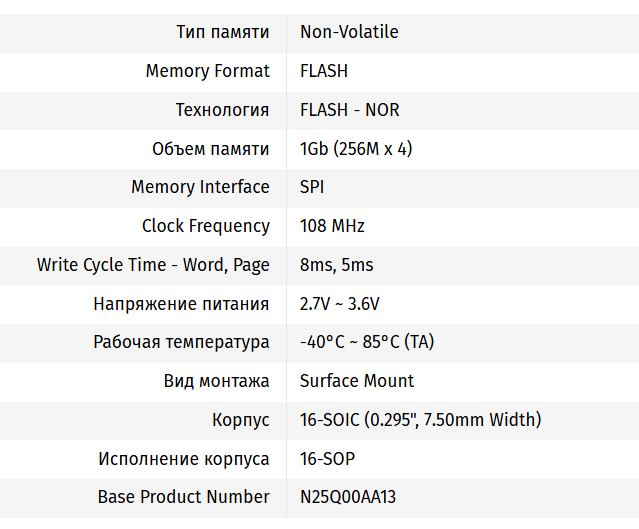This screenshot has height=529, width=639.
Task: Click the 'Clock Frequency' label
Action: [x=205, y=226]
